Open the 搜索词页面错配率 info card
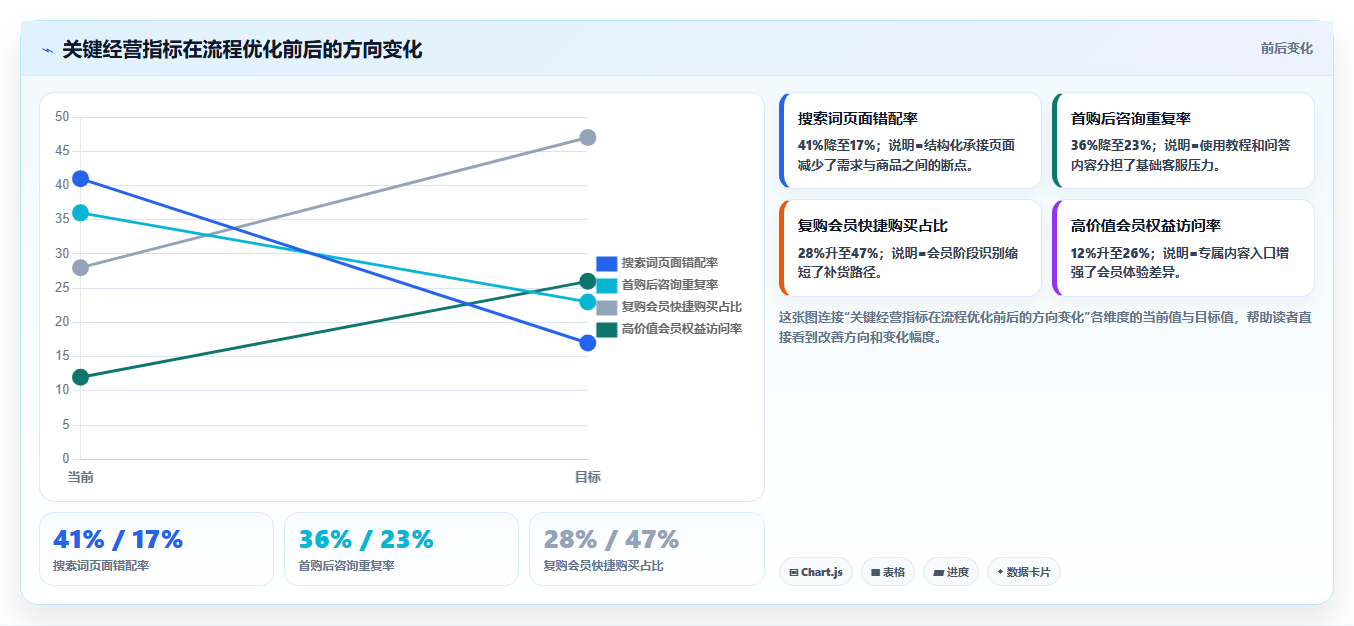The image size is (1354, 626). point(910,141)
